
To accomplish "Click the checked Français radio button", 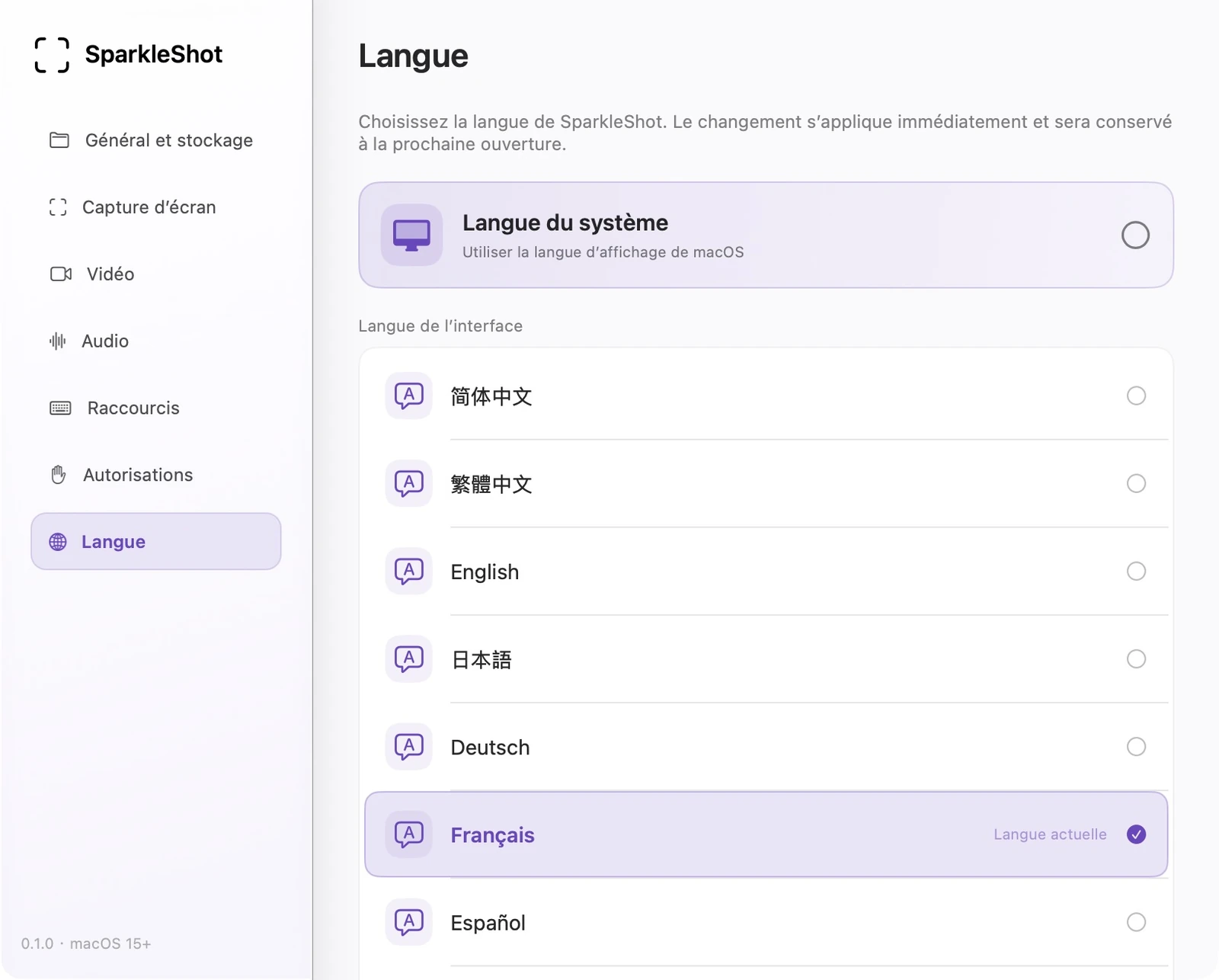I will pyautogui.click(x=1136, y=834).
